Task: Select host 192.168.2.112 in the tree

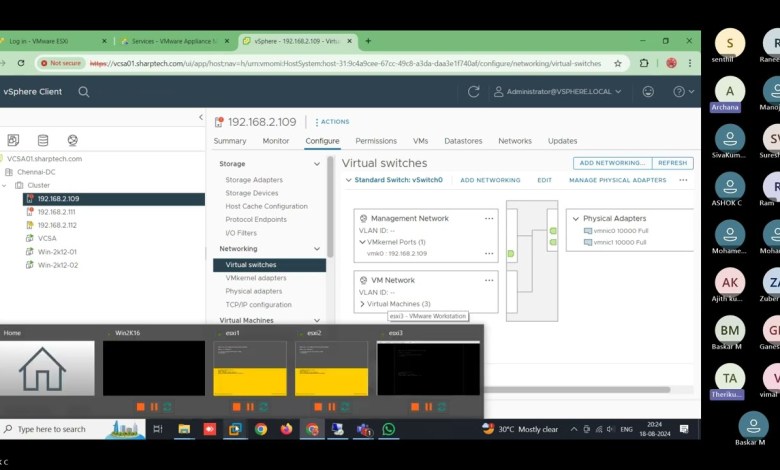Action: (57, 225)
